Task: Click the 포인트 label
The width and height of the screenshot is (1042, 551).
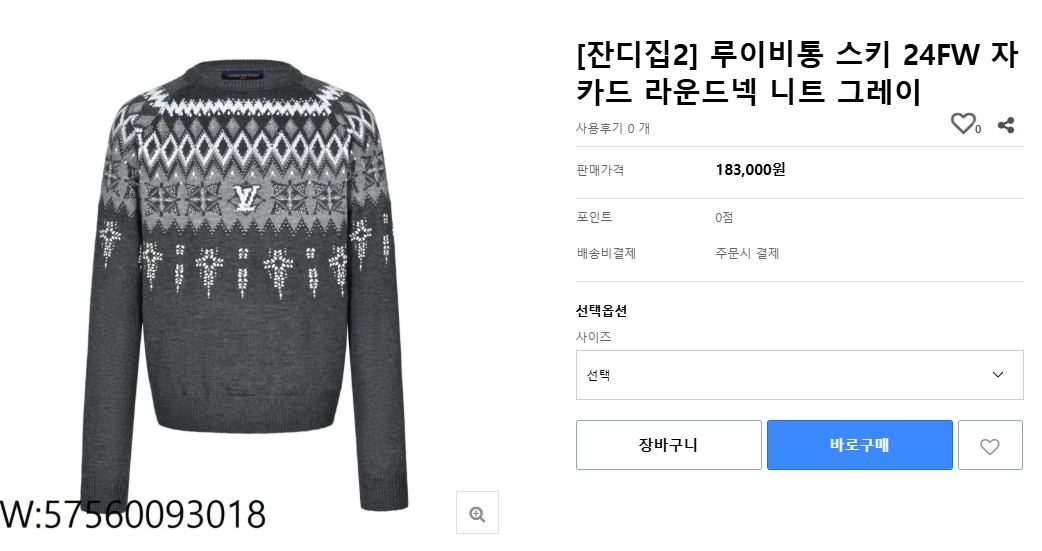Action: pos(594,217)
